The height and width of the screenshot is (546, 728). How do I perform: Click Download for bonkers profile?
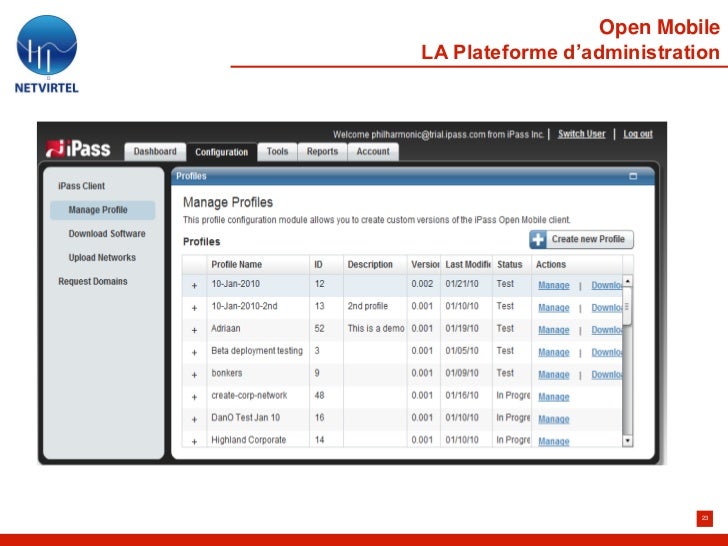point(606,375)
